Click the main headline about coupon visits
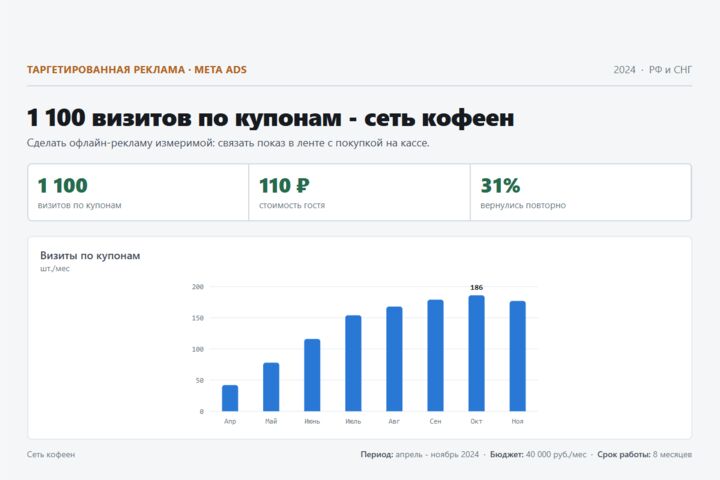720x480 pixels. [270, 118]
